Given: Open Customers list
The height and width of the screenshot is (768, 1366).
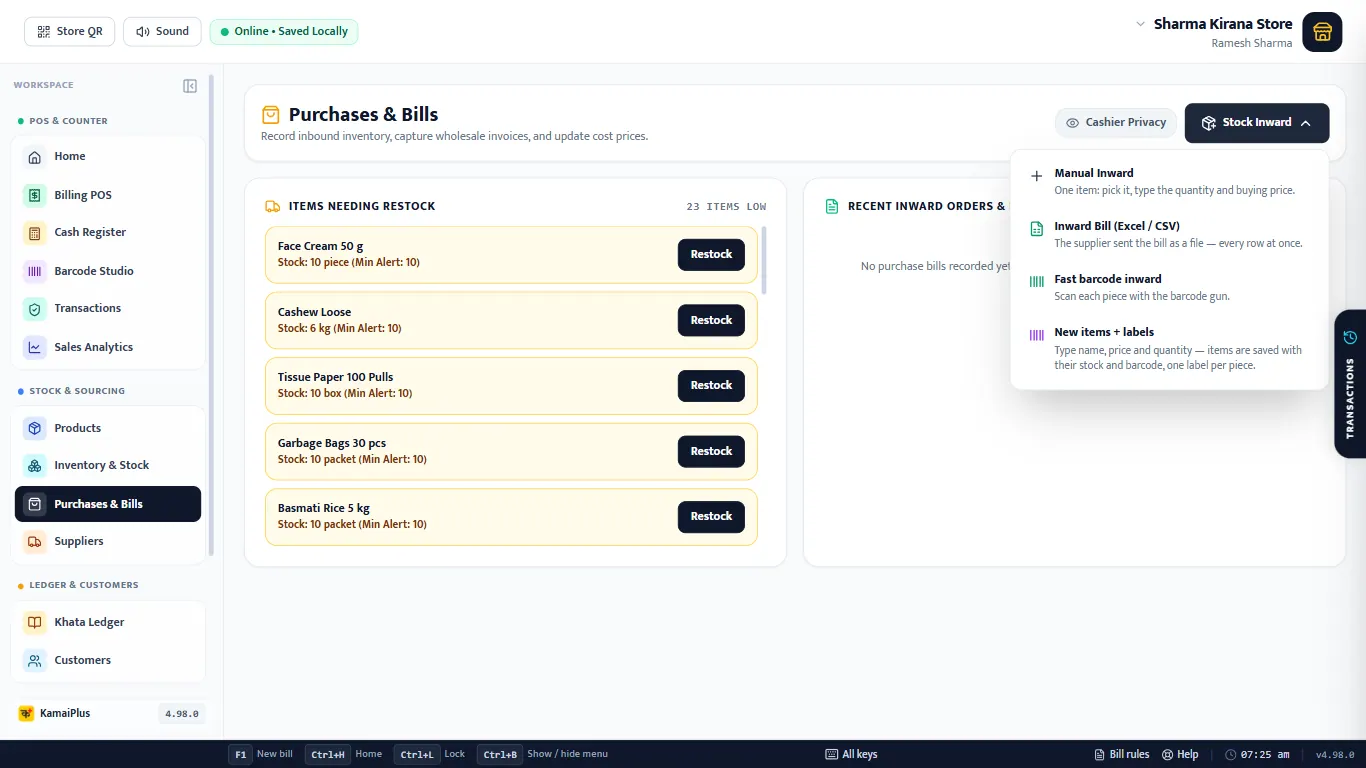Looking at the screenshot, I should [108, 660].
